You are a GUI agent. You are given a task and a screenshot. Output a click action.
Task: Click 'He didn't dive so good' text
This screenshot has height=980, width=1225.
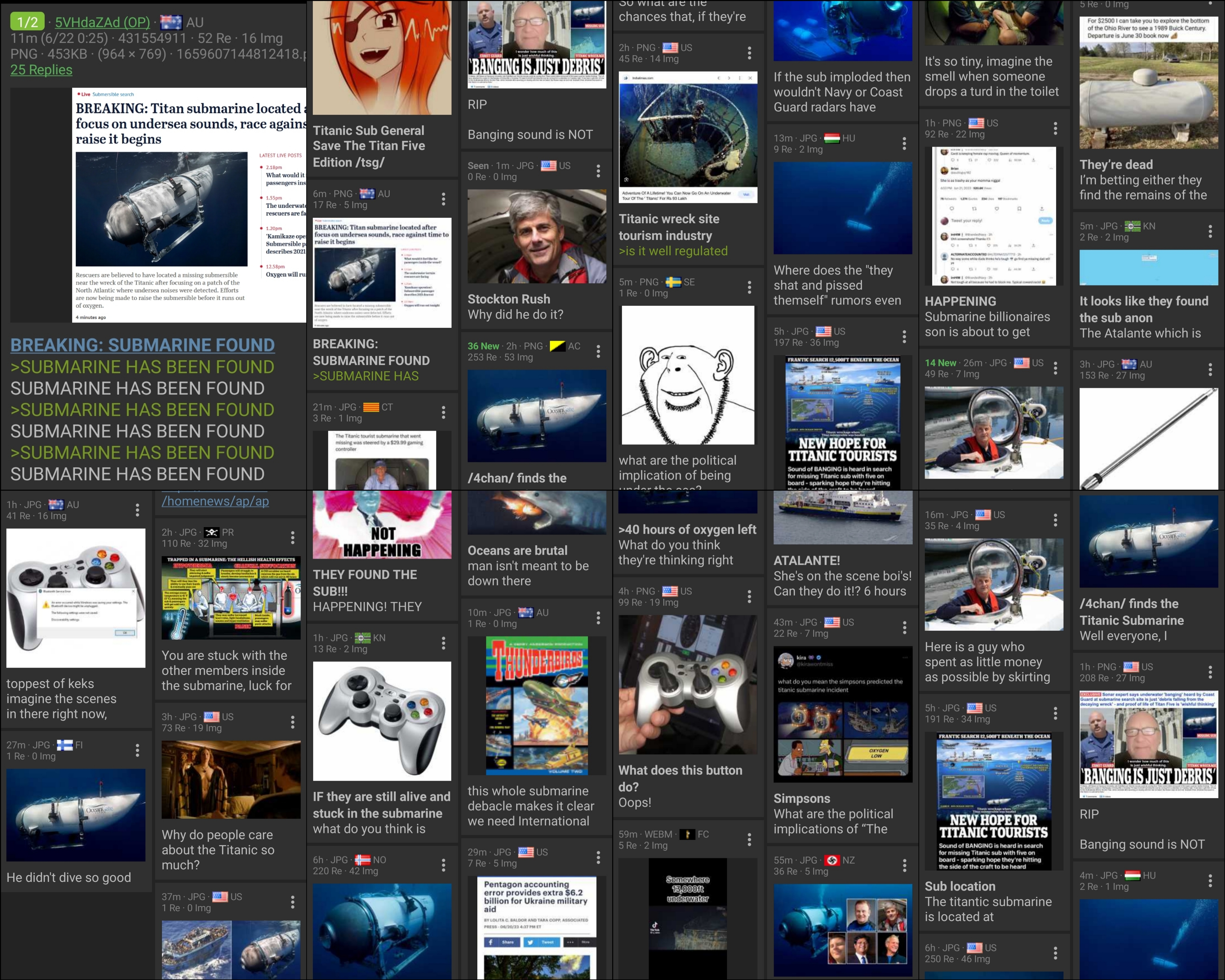(68, 877)
